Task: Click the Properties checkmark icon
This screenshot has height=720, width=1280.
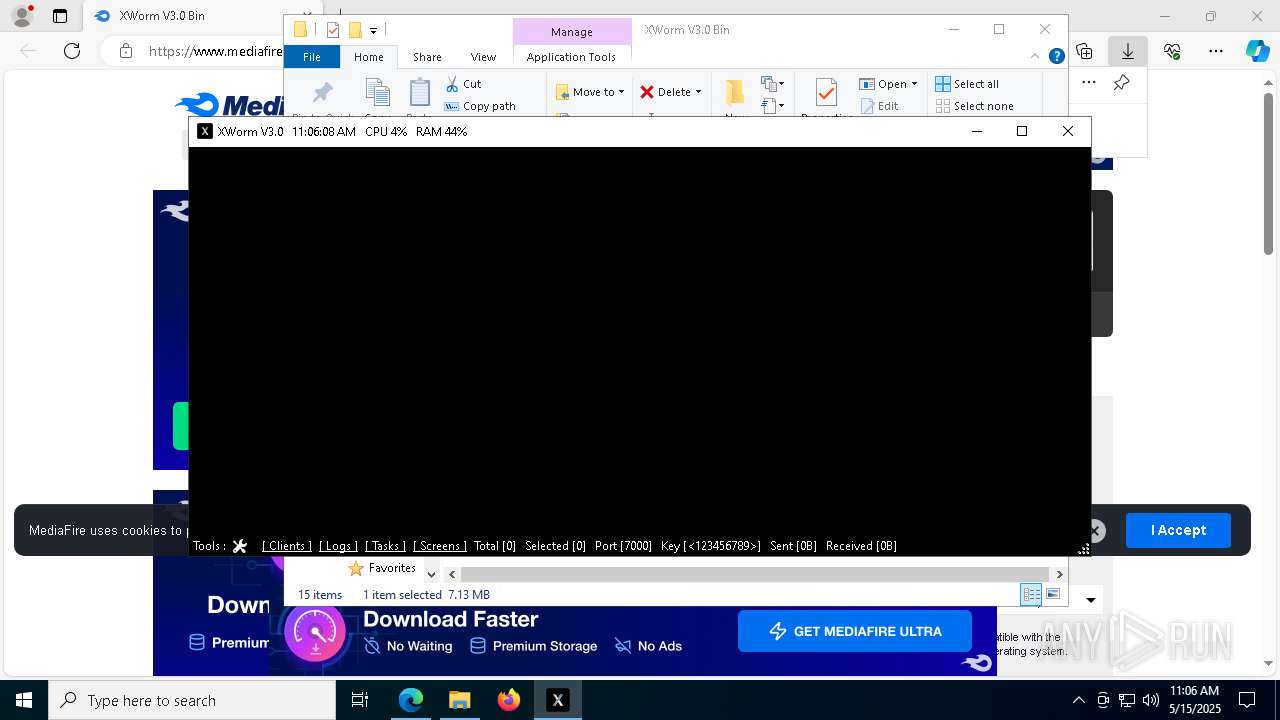Action: tap(826, 92)
